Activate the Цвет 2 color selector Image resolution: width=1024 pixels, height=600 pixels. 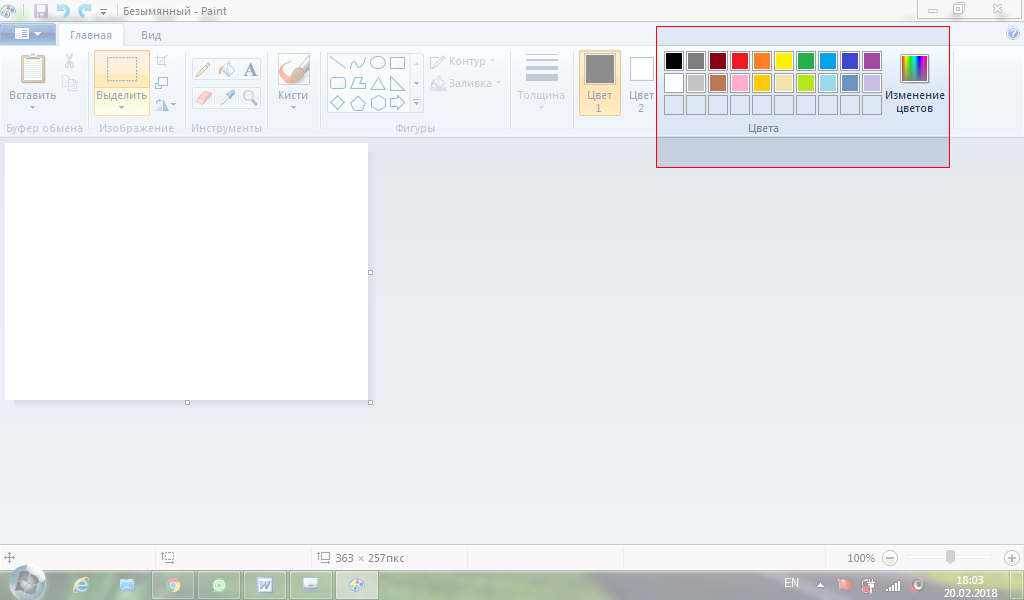pyautogui.click(x=641, y=82)
